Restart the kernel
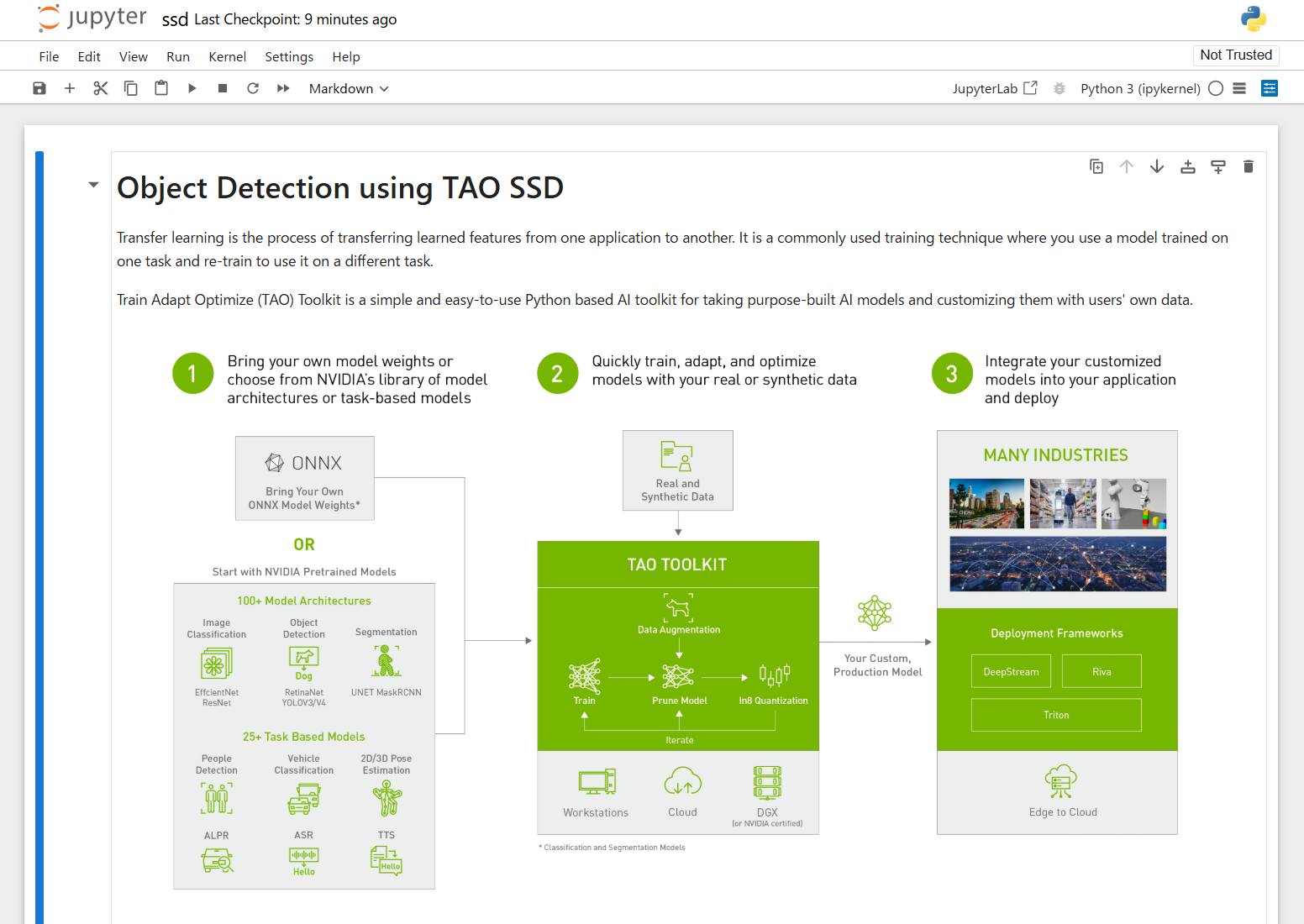The image size is (1304, 924). point(253,88)
